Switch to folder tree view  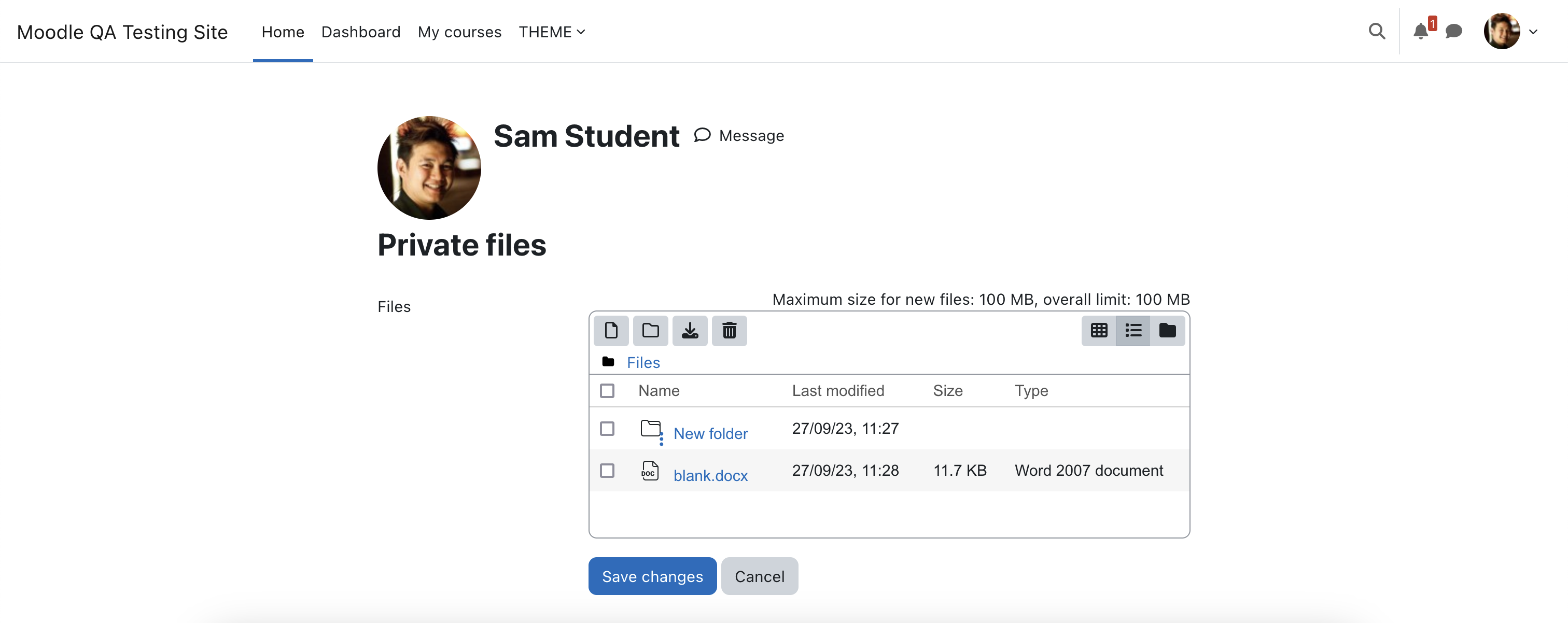1167,330
